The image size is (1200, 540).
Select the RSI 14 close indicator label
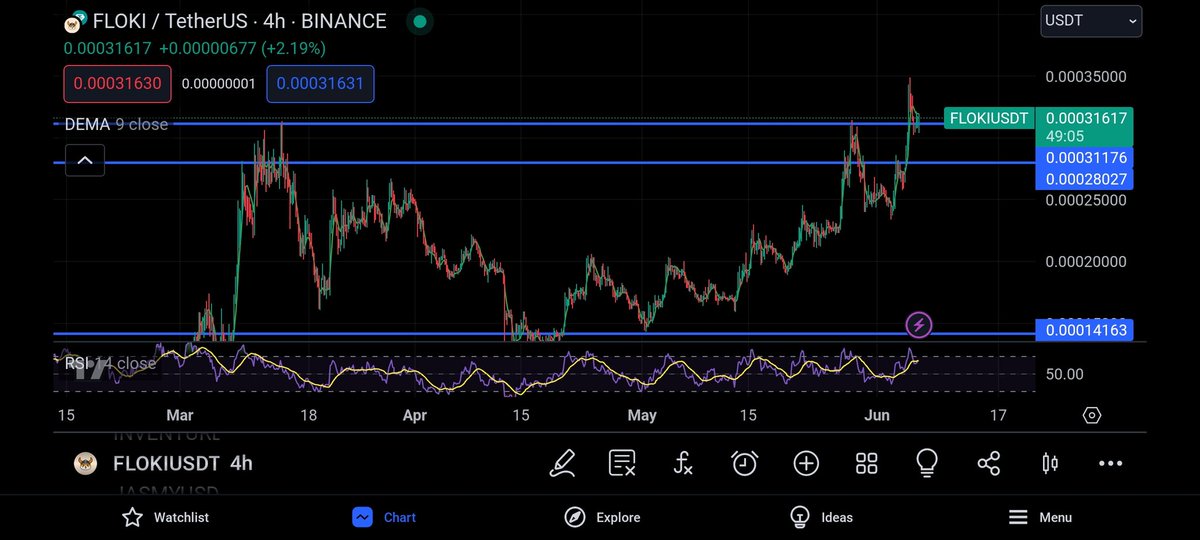tap(110, 363)
